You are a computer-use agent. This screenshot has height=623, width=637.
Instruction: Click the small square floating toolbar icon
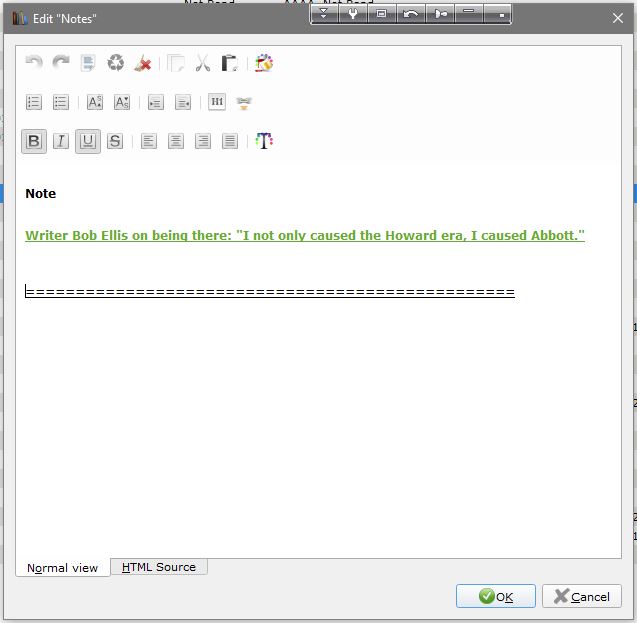click(x=498, y=14)
